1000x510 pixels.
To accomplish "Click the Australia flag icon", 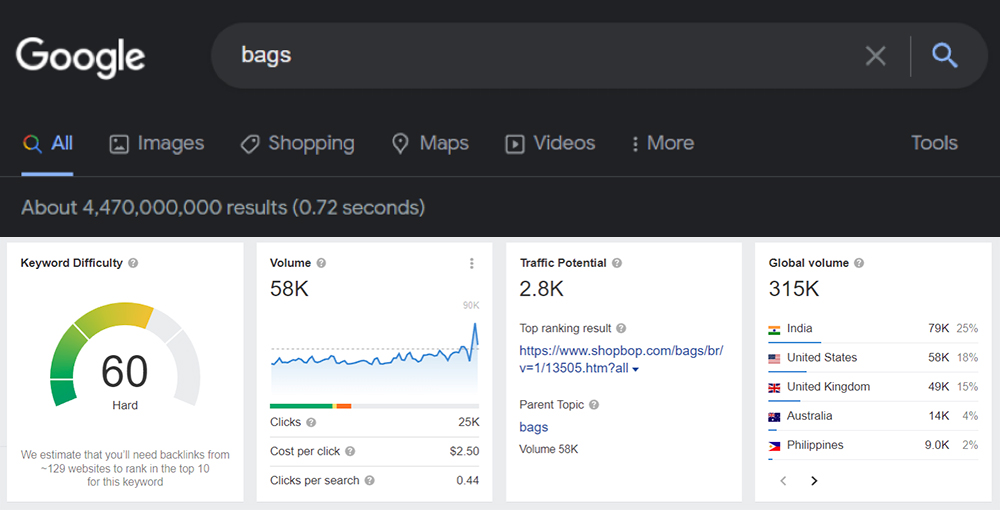I will point(774,417).
